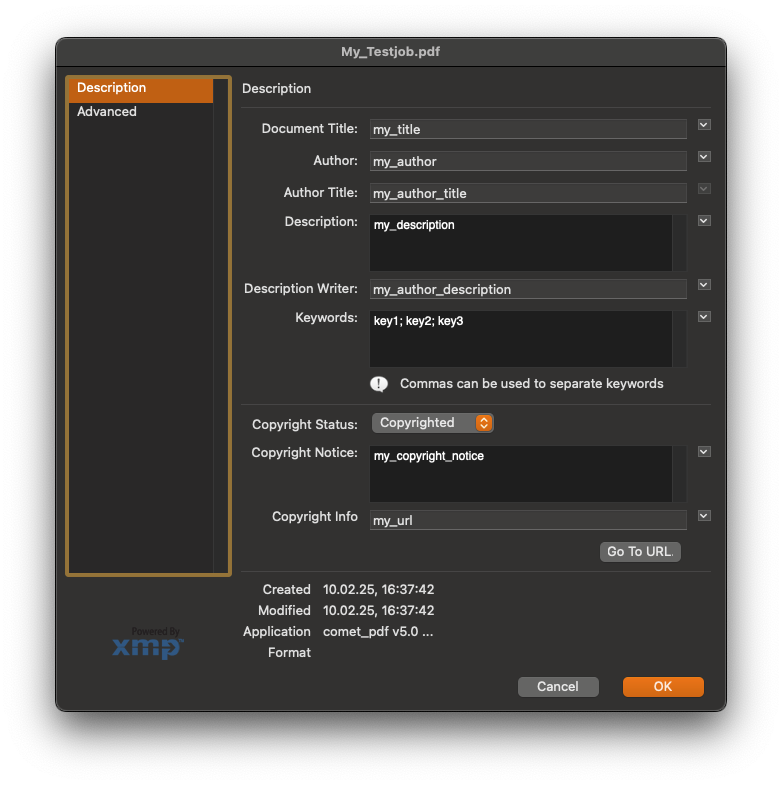Image resolution: width=782 pixels, height=785 pixels.
Task: Click the sidebar list scrollbar
Action: (x=220, y=325)
